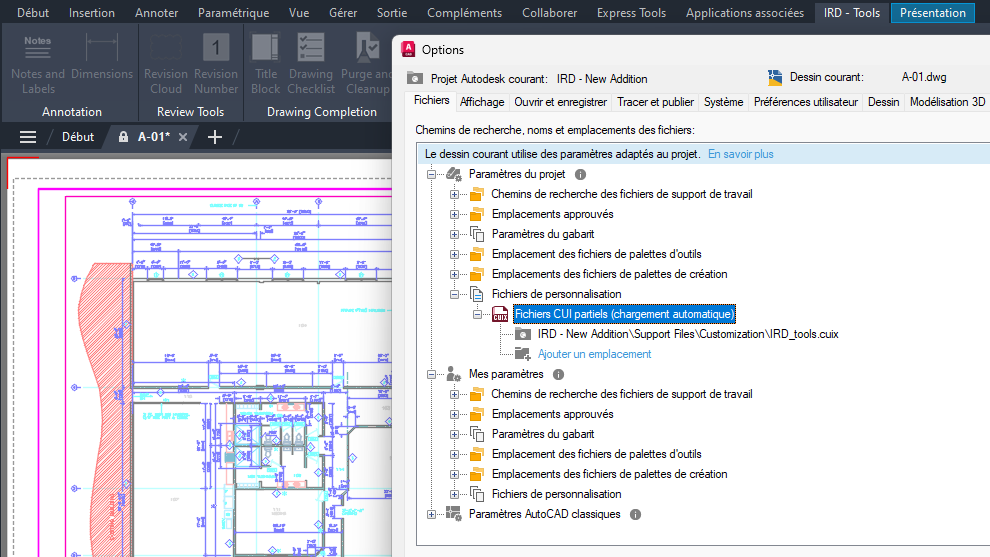Open the Paramétrique ribbon tab
990x557 pixels.
point(234,13)
